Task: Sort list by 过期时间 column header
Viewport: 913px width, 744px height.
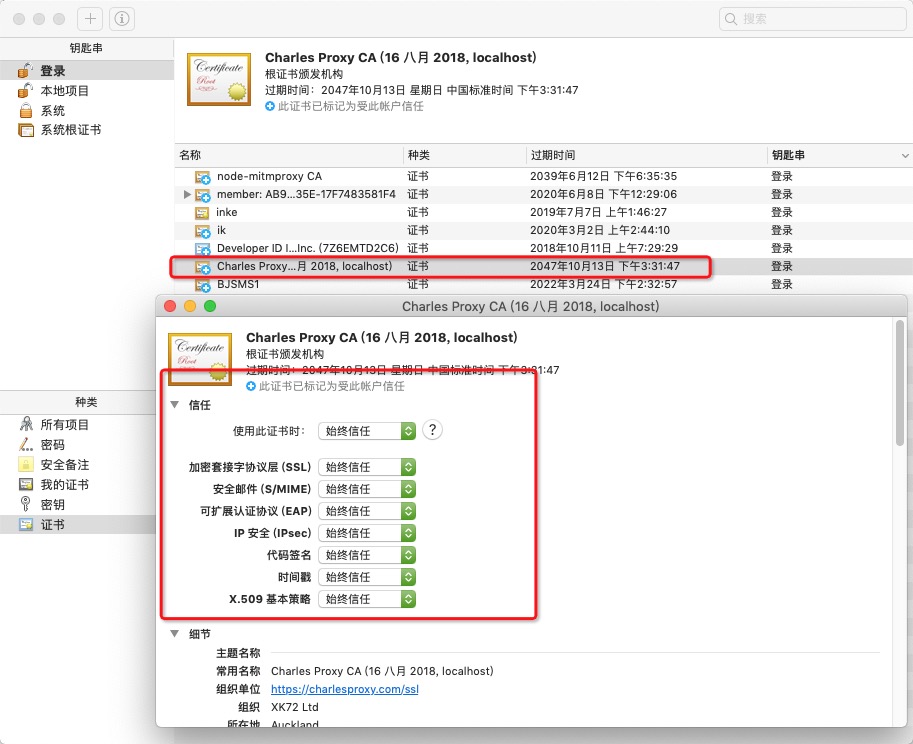Action: click(646, 155)
